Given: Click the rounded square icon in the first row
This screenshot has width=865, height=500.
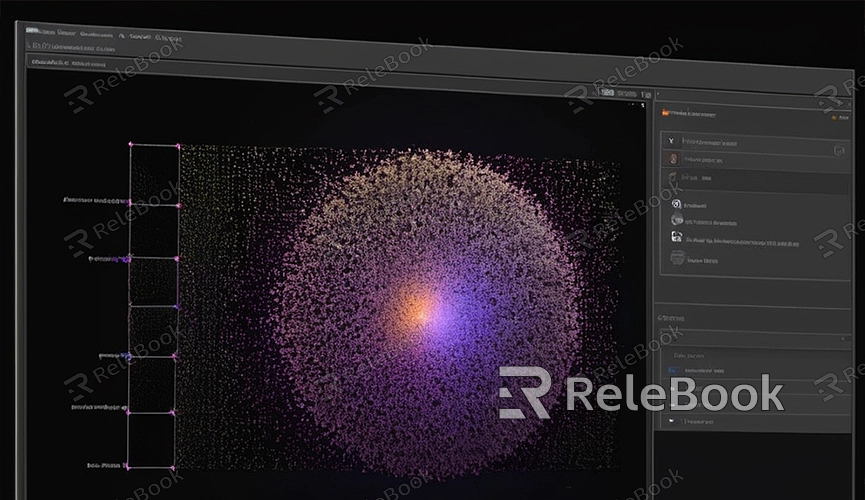Looking at the screenshot, I should [x=839, y=150].
